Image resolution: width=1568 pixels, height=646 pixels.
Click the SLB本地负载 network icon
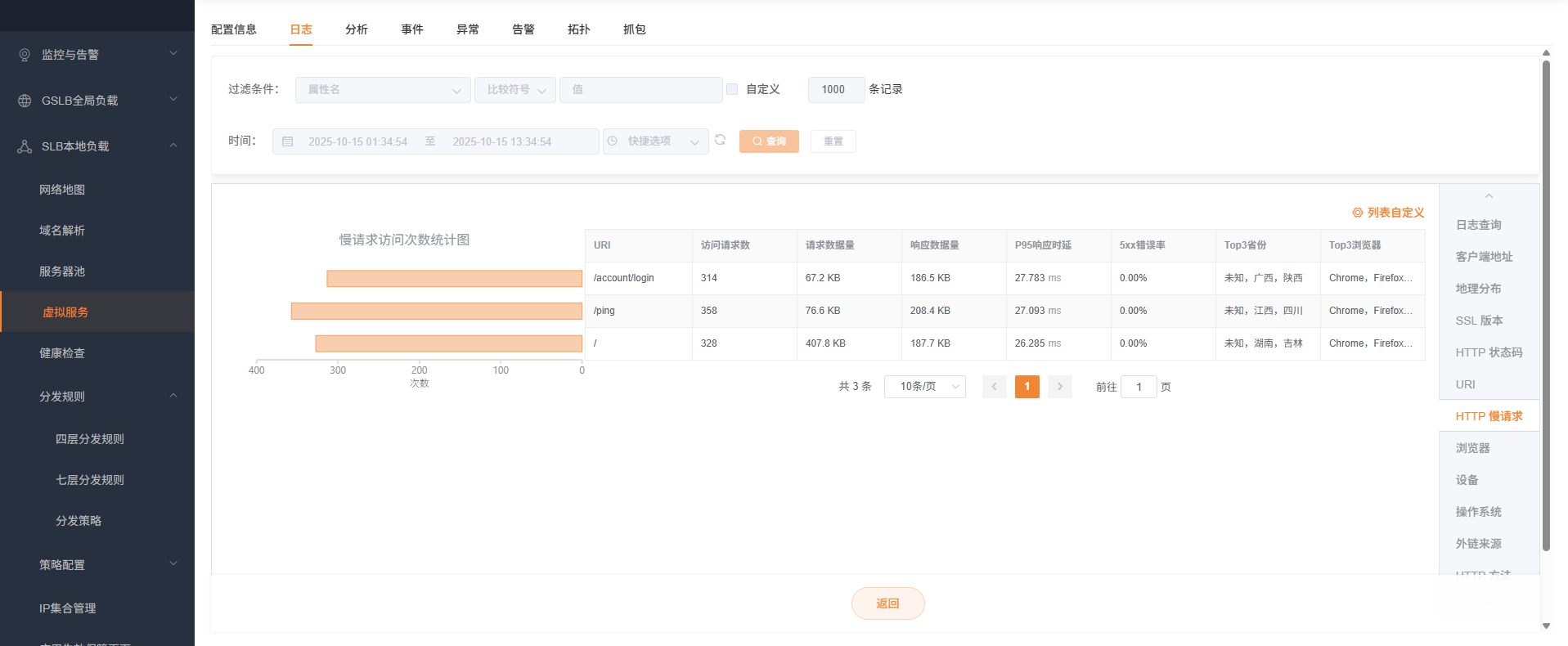[25, 146]
